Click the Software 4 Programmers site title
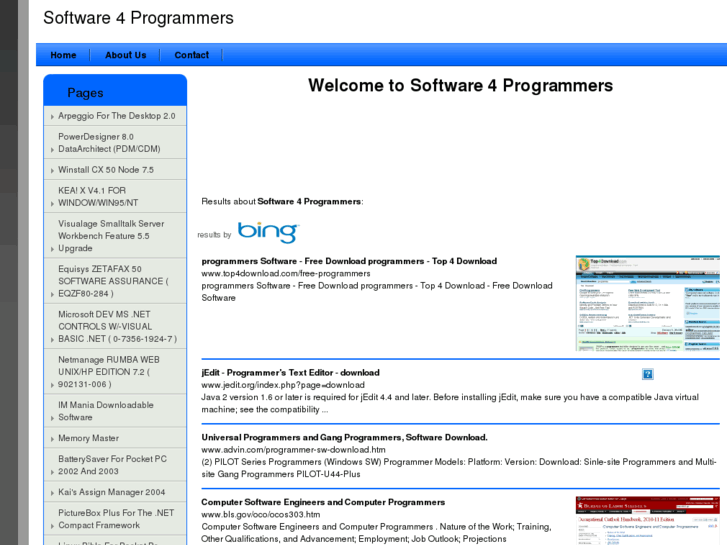The width and height of the screenshot is (727, 545). point(138,18)
